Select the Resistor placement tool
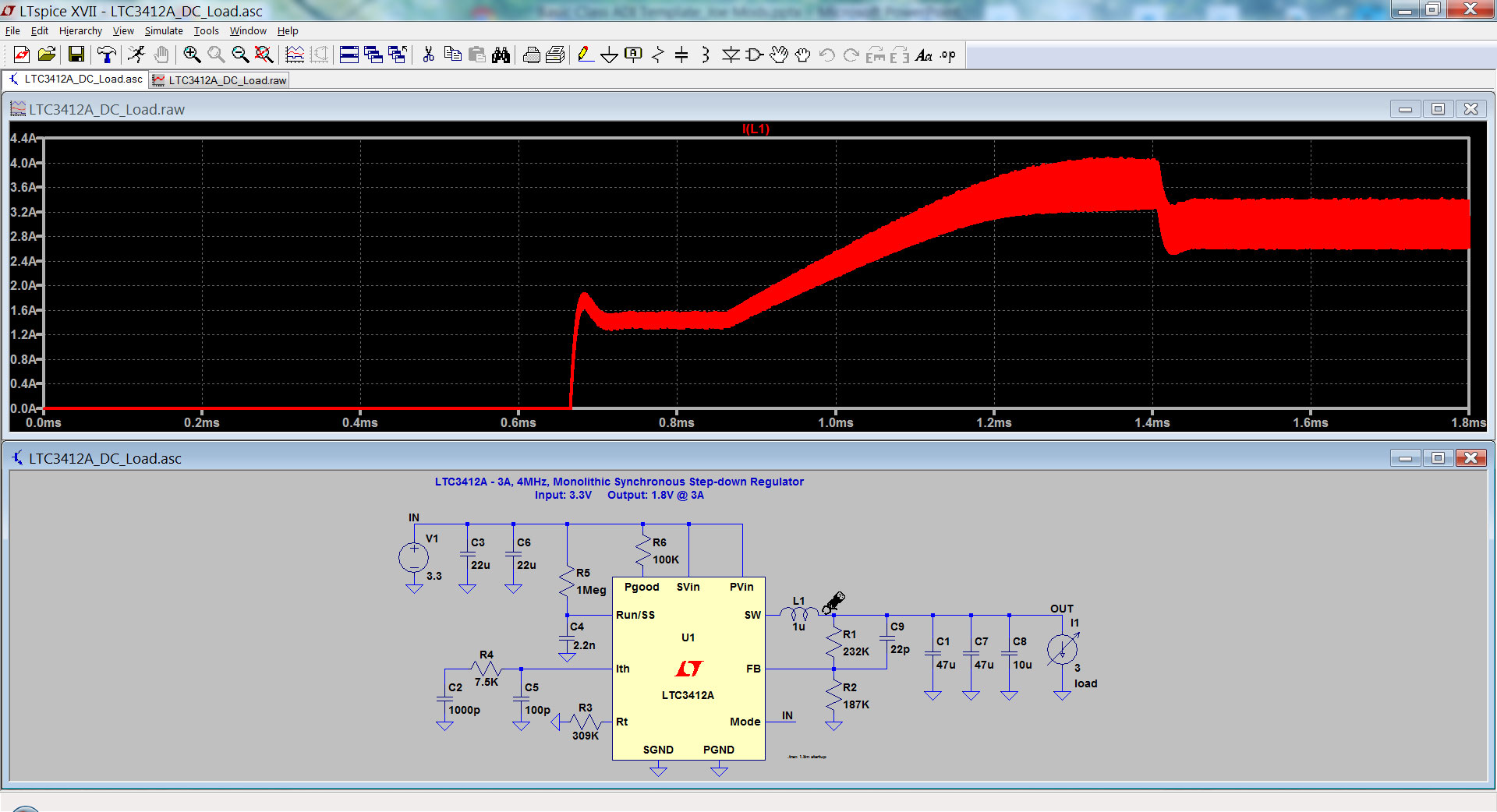The height and width of the screenshot is (812, 1497). [x=657, y=55]
